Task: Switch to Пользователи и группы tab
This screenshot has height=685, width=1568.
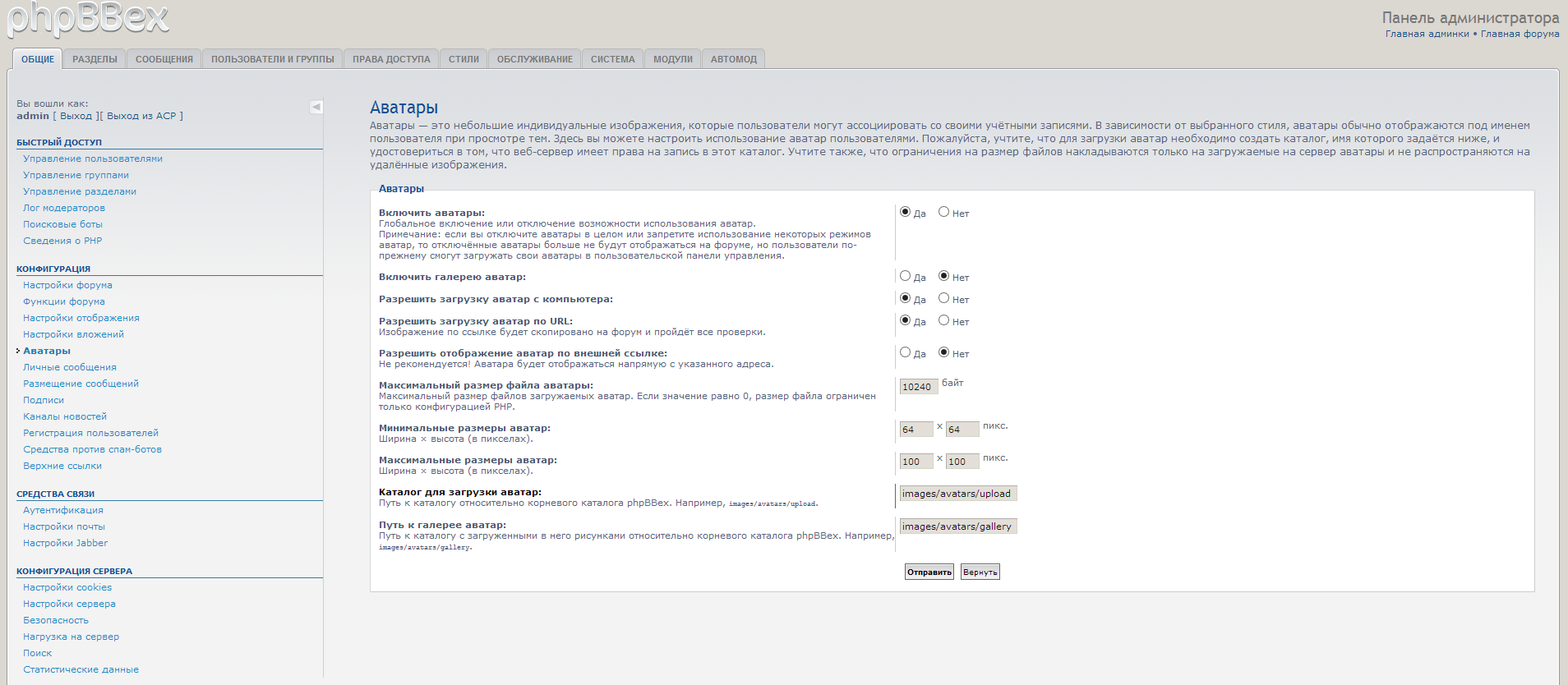Action: [272, 59]
